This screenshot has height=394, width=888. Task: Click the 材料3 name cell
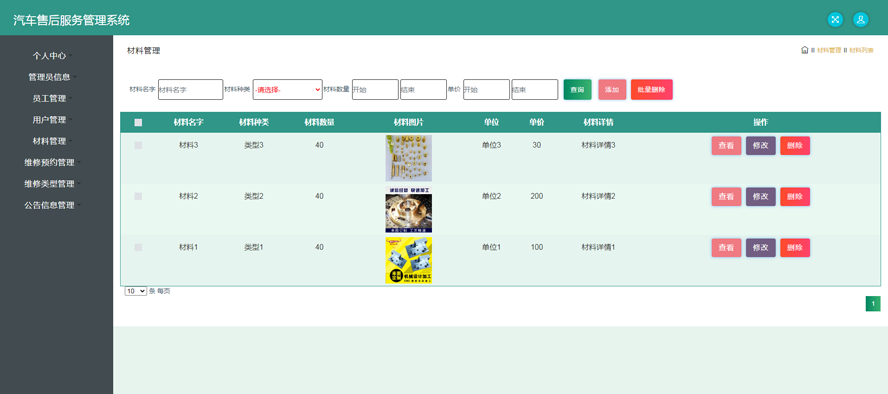(189, 145)
